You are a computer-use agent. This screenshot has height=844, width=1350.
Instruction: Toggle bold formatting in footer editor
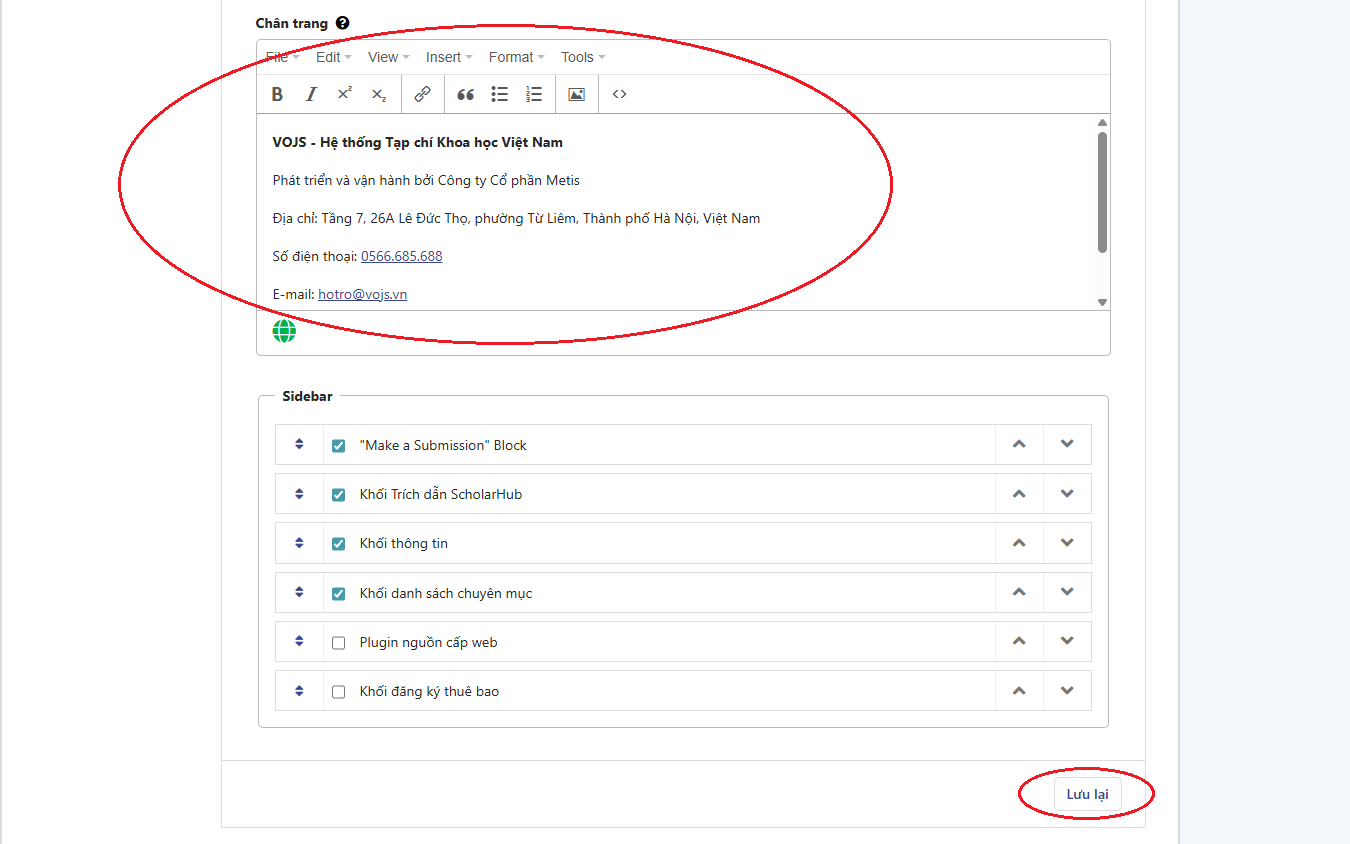click(278, 94)
